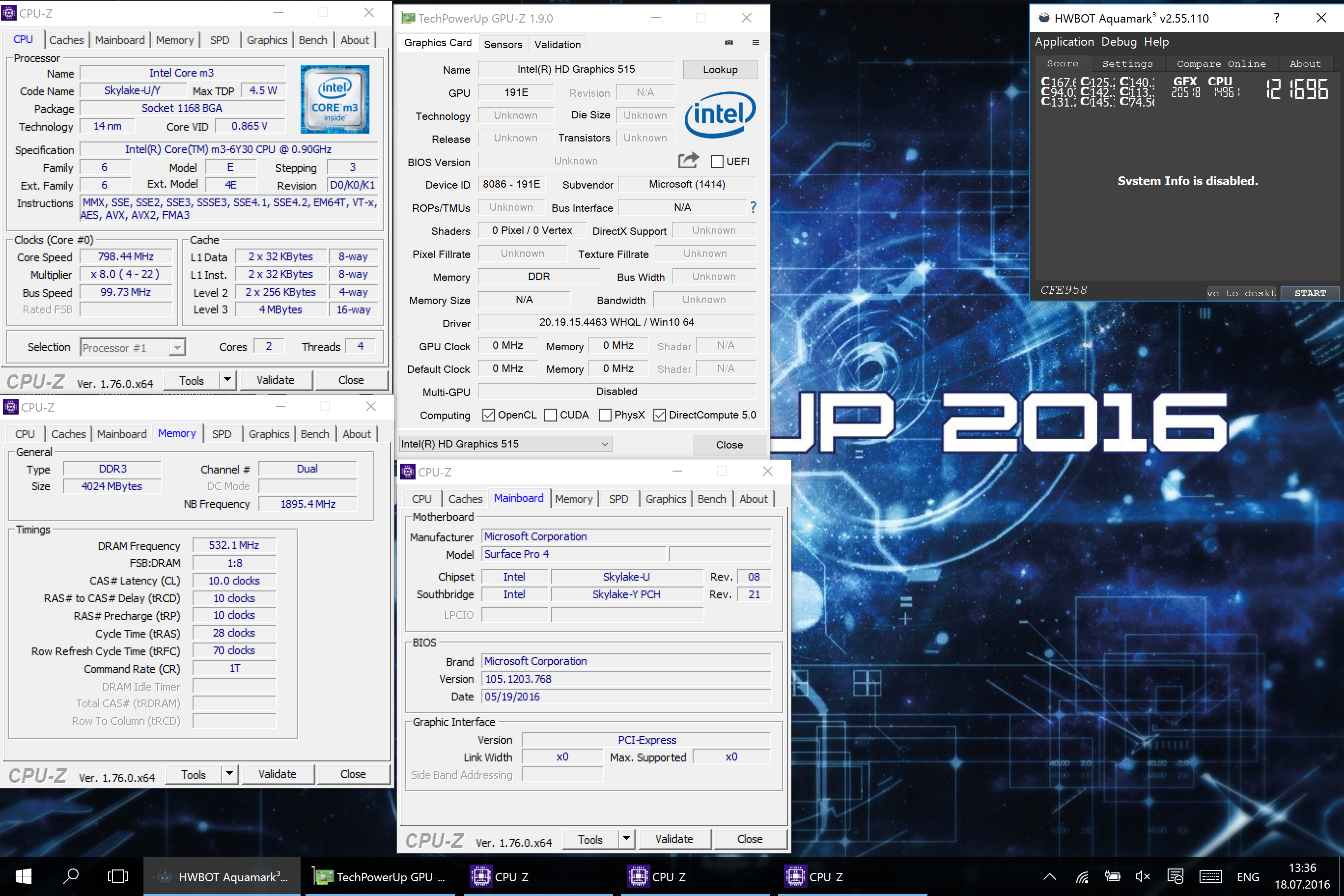The height and width of the screenshot is (896, 1344).
Task: Toggle the OpenCL checkbox
Action: (x=488, y=415)
